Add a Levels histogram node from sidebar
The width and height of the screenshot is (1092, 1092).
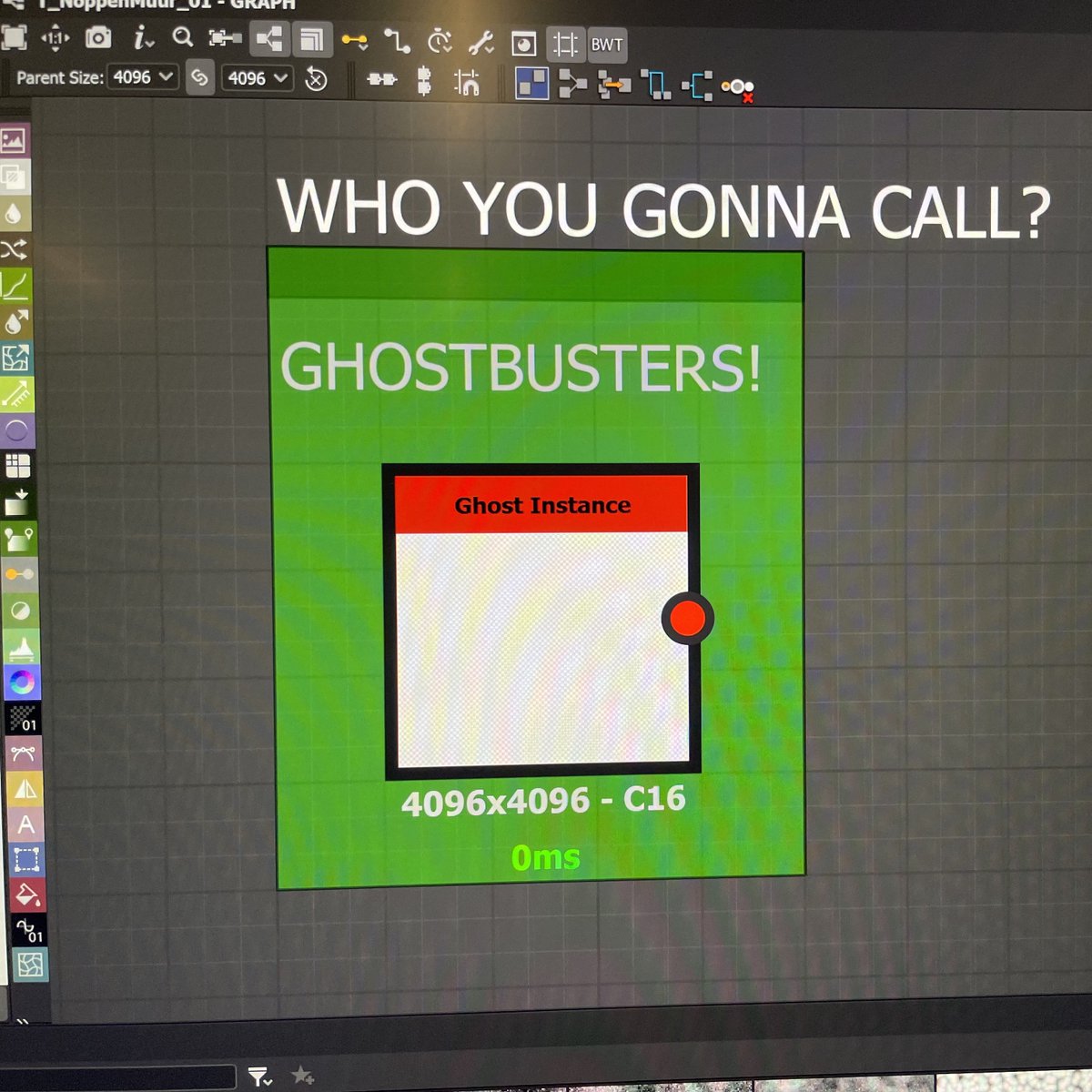click(x=21, y=645)
